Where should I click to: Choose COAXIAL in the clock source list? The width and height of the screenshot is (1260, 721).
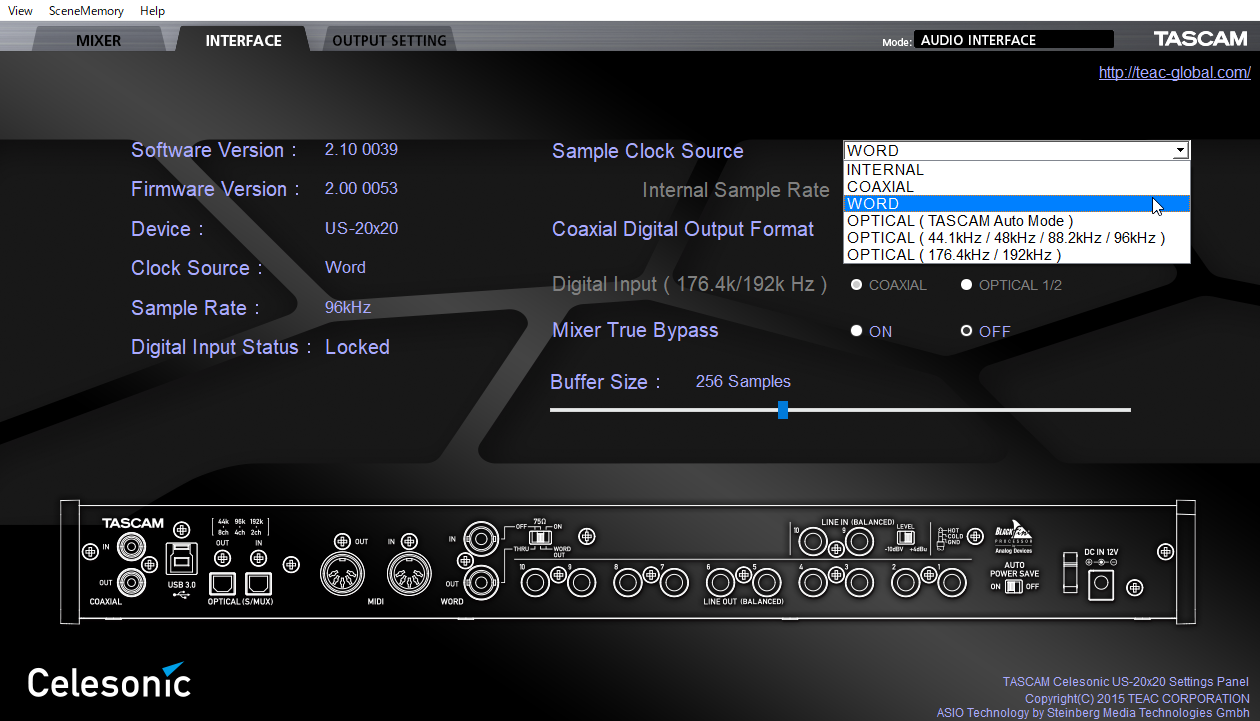pyautogui.click(x=1017, y=187)
